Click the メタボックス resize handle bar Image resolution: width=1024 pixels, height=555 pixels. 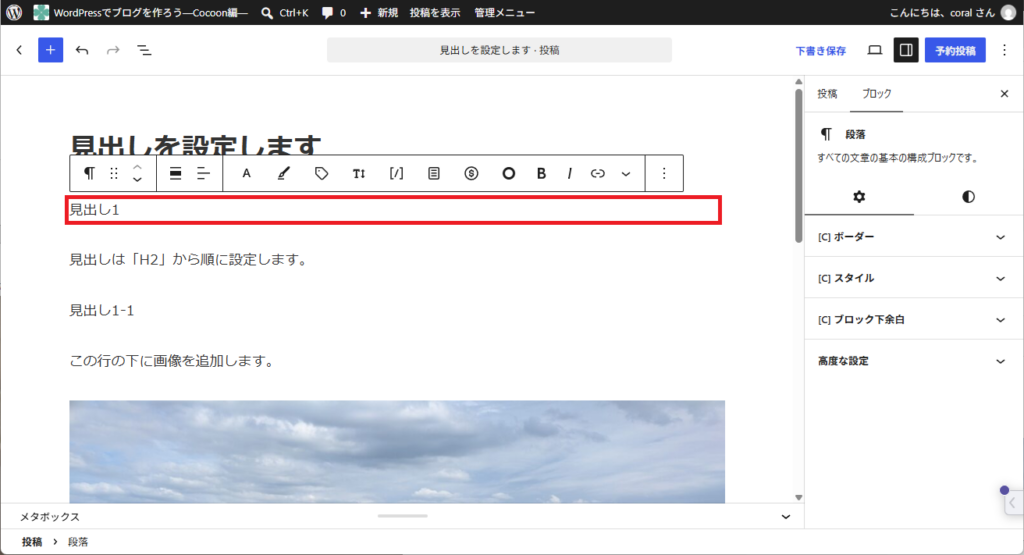(x=402, y=516)
